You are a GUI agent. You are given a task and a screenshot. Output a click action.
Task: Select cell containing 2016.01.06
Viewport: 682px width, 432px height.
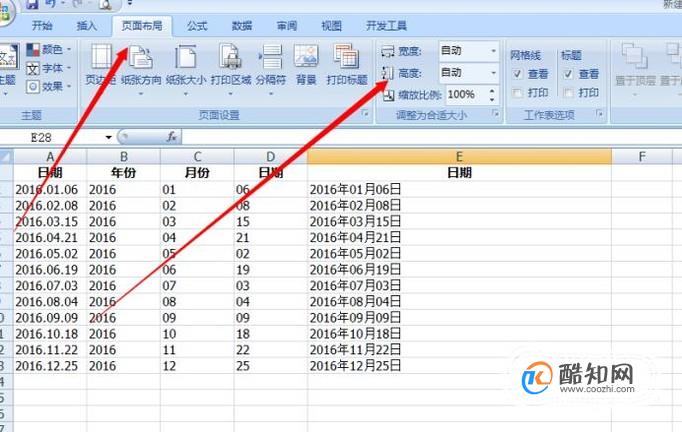click(x=50, y=189)
